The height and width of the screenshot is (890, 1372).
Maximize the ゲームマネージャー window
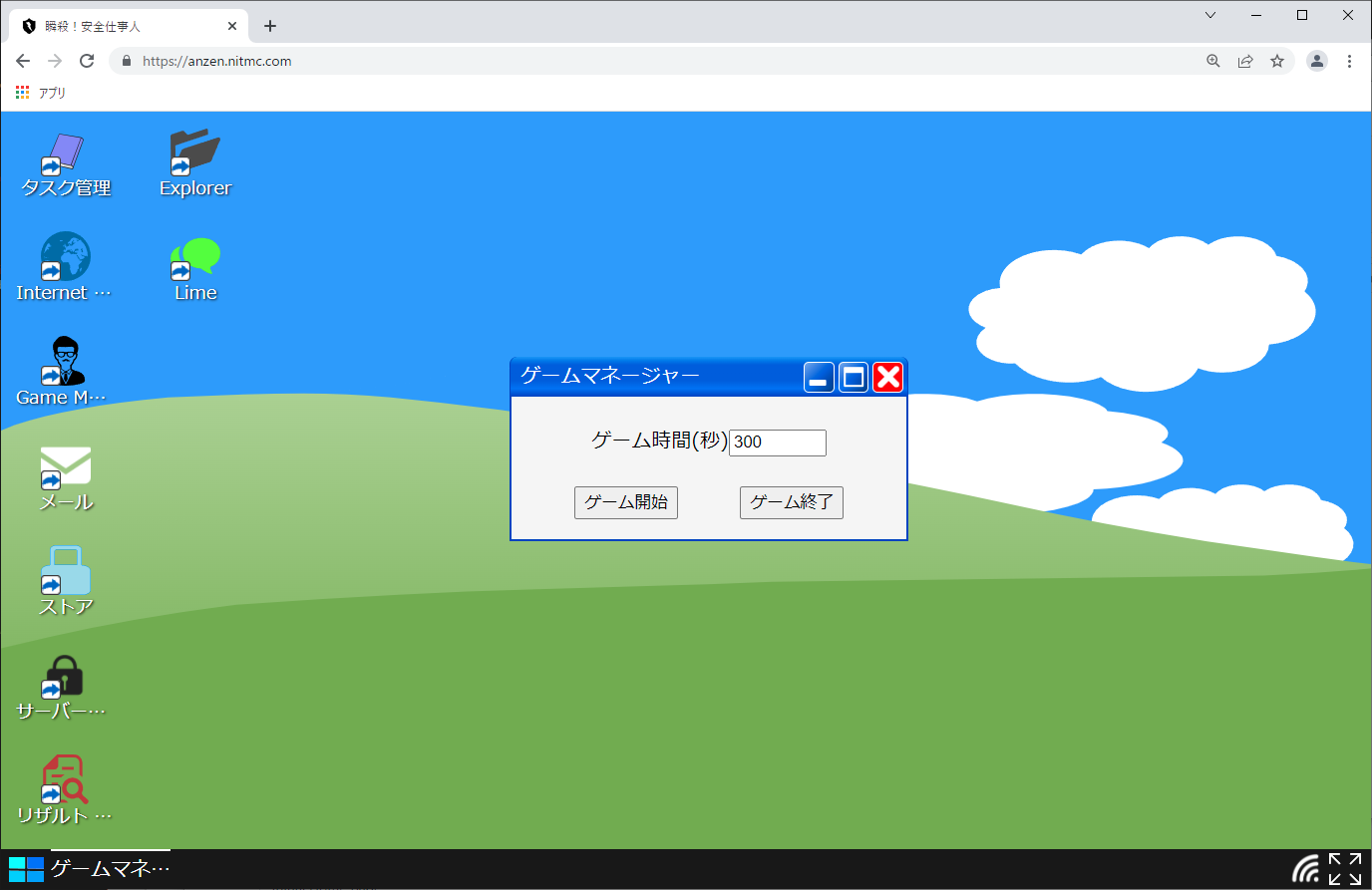tap(854, 377)
